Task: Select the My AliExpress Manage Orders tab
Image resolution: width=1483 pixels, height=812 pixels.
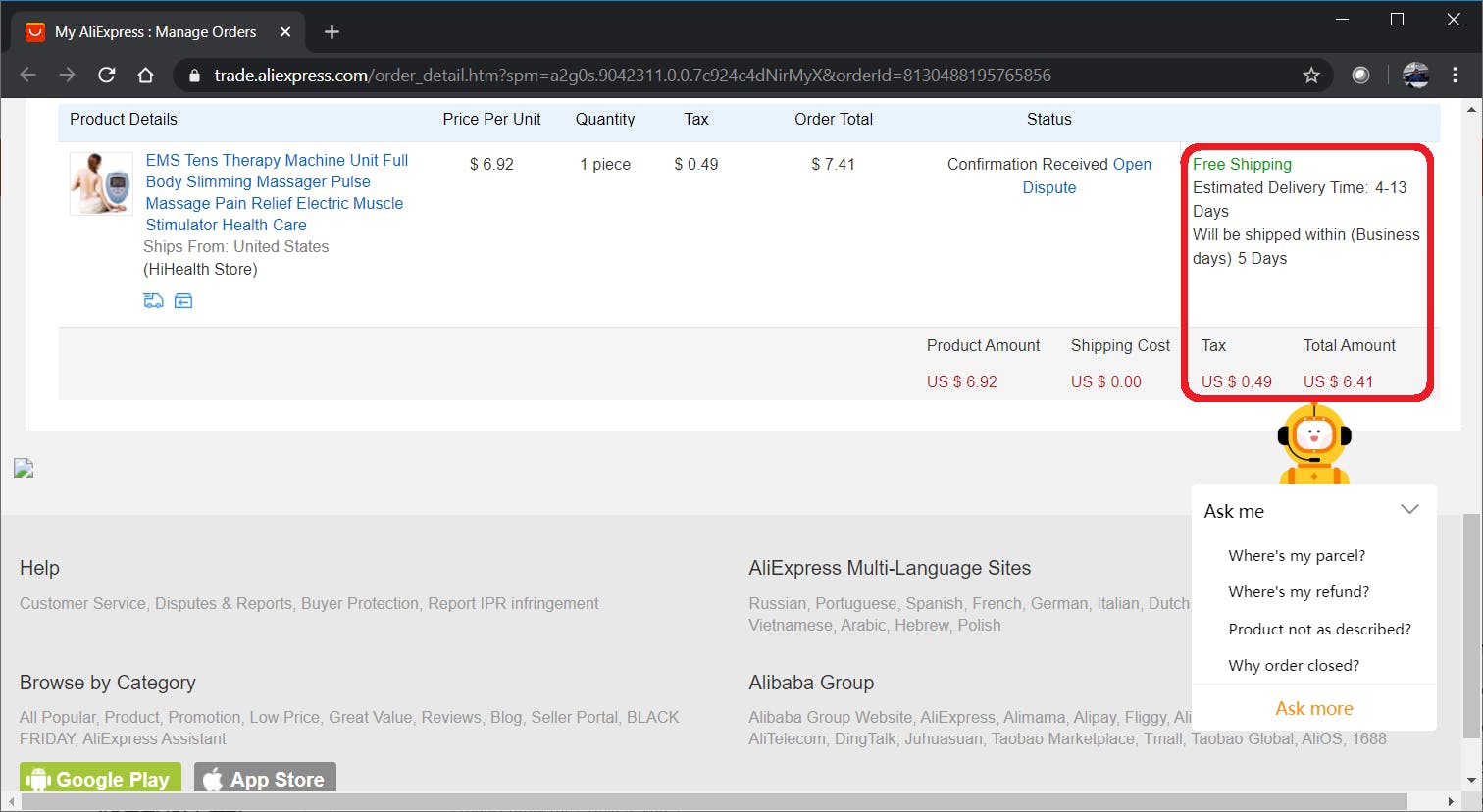Action: pyautogui.click(x=157, y=32)
